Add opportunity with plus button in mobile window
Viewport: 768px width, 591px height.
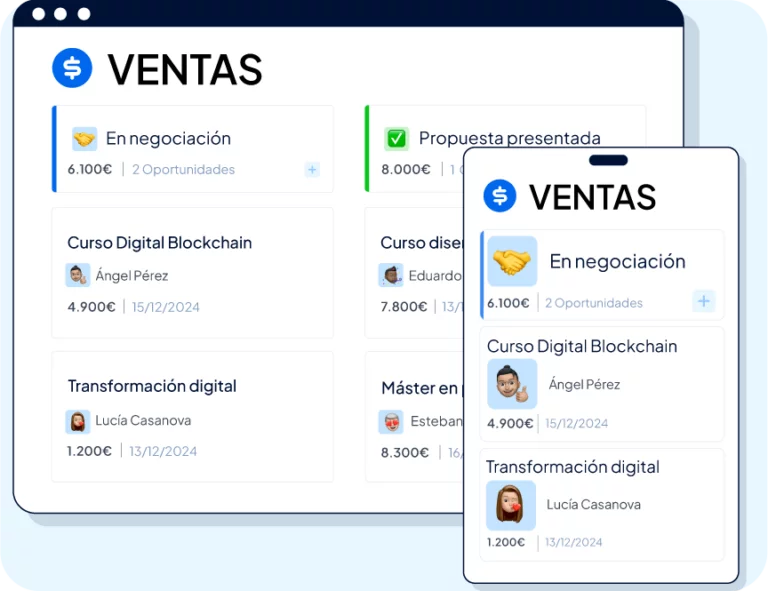point(704,301)
